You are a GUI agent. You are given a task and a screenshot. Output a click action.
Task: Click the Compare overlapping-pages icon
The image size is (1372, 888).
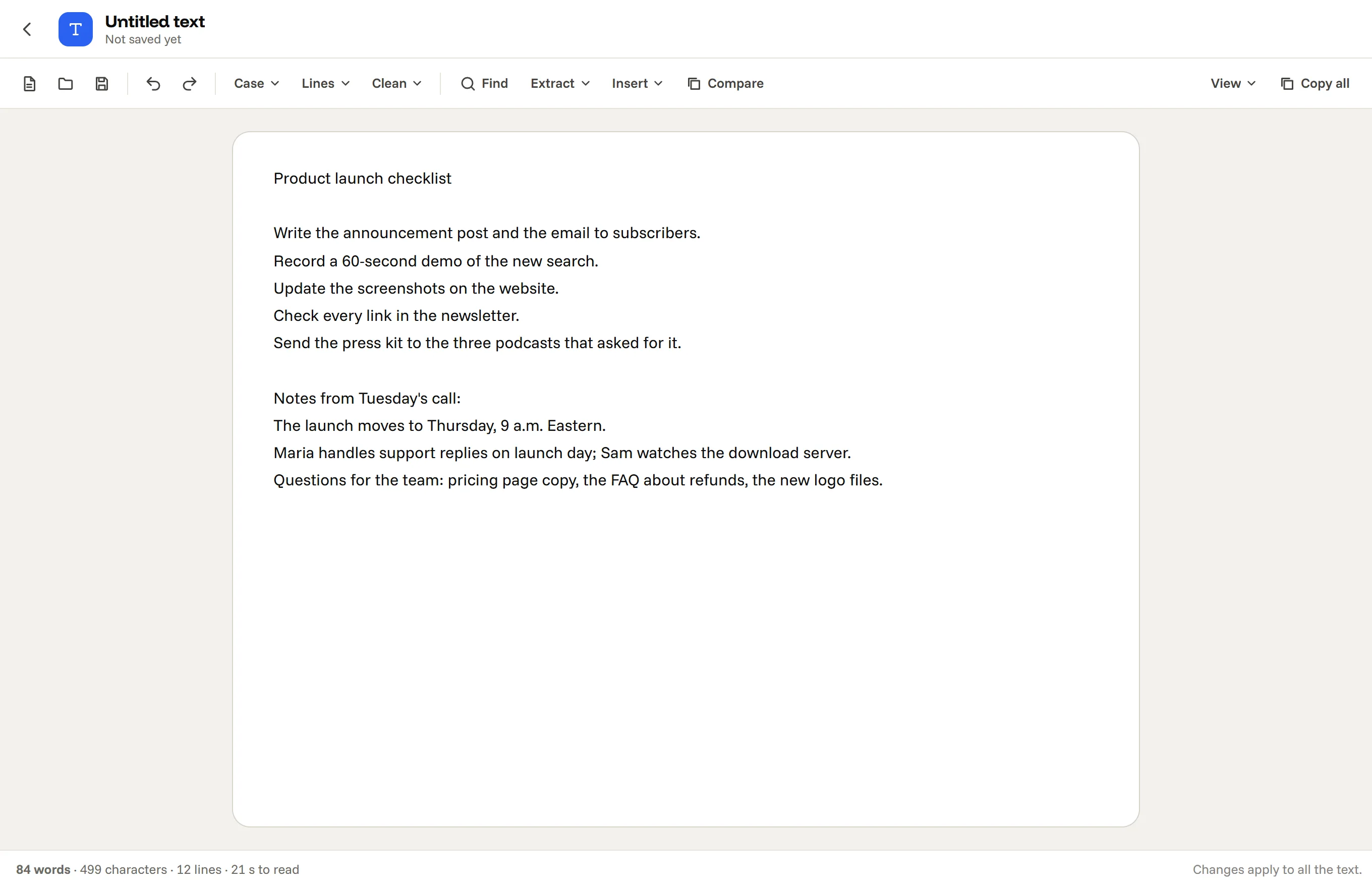pos(694,84)
